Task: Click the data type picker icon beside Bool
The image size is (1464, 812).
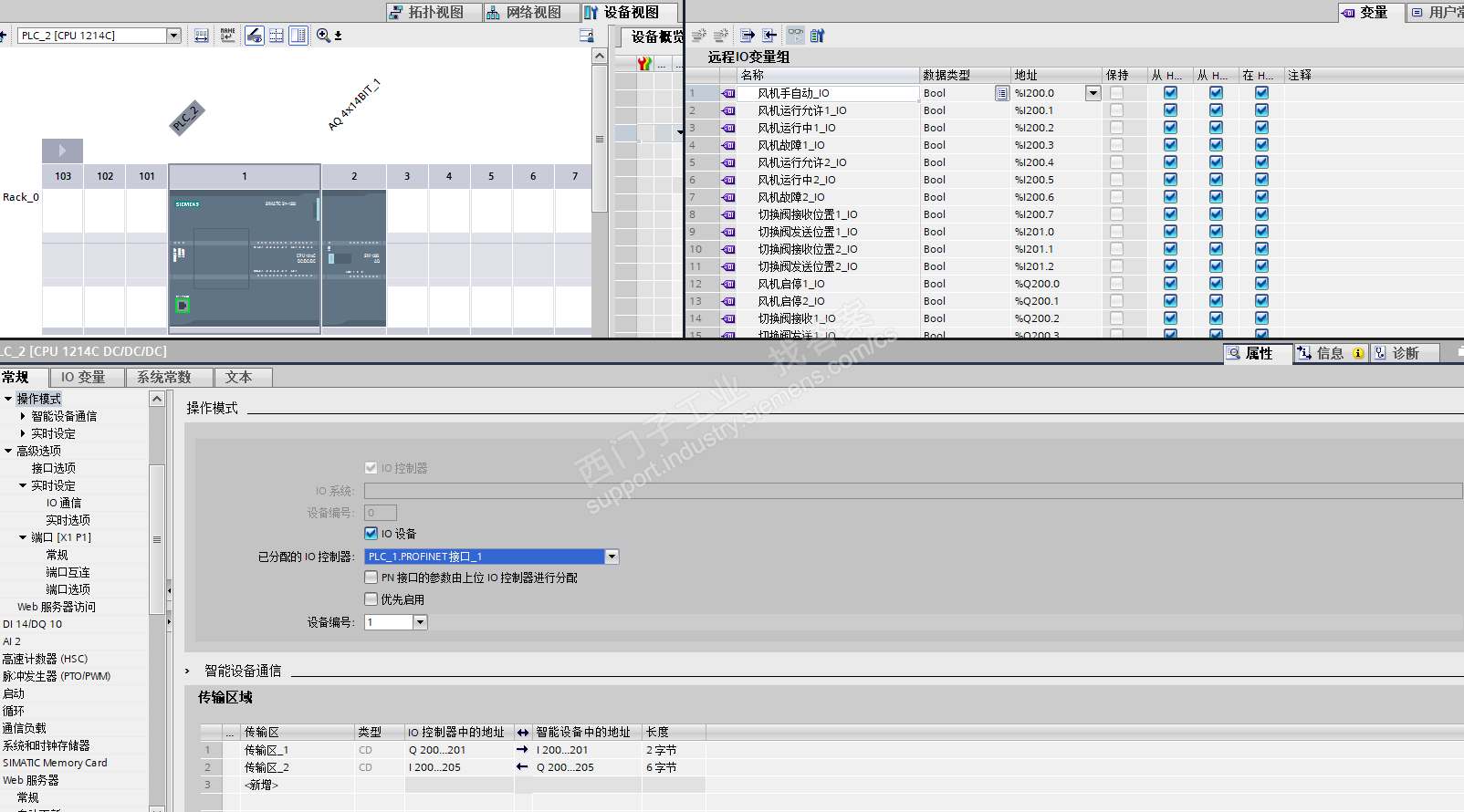Action: click(x=1001, y=93)
